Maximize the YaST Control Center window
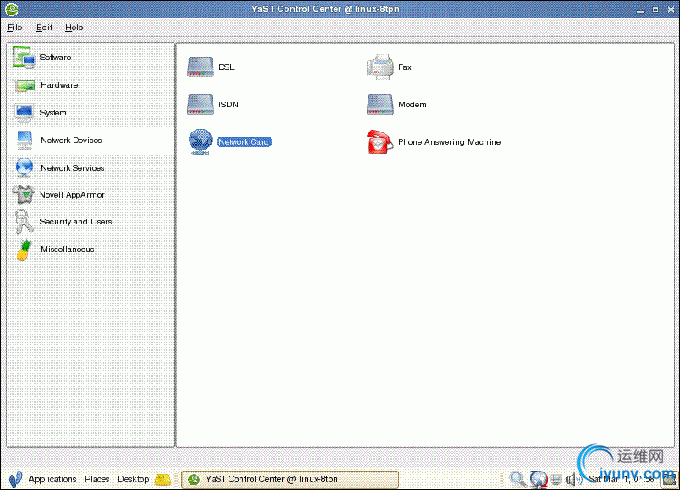The width and height of the screenshot is (680, 490). coord(655,10)
